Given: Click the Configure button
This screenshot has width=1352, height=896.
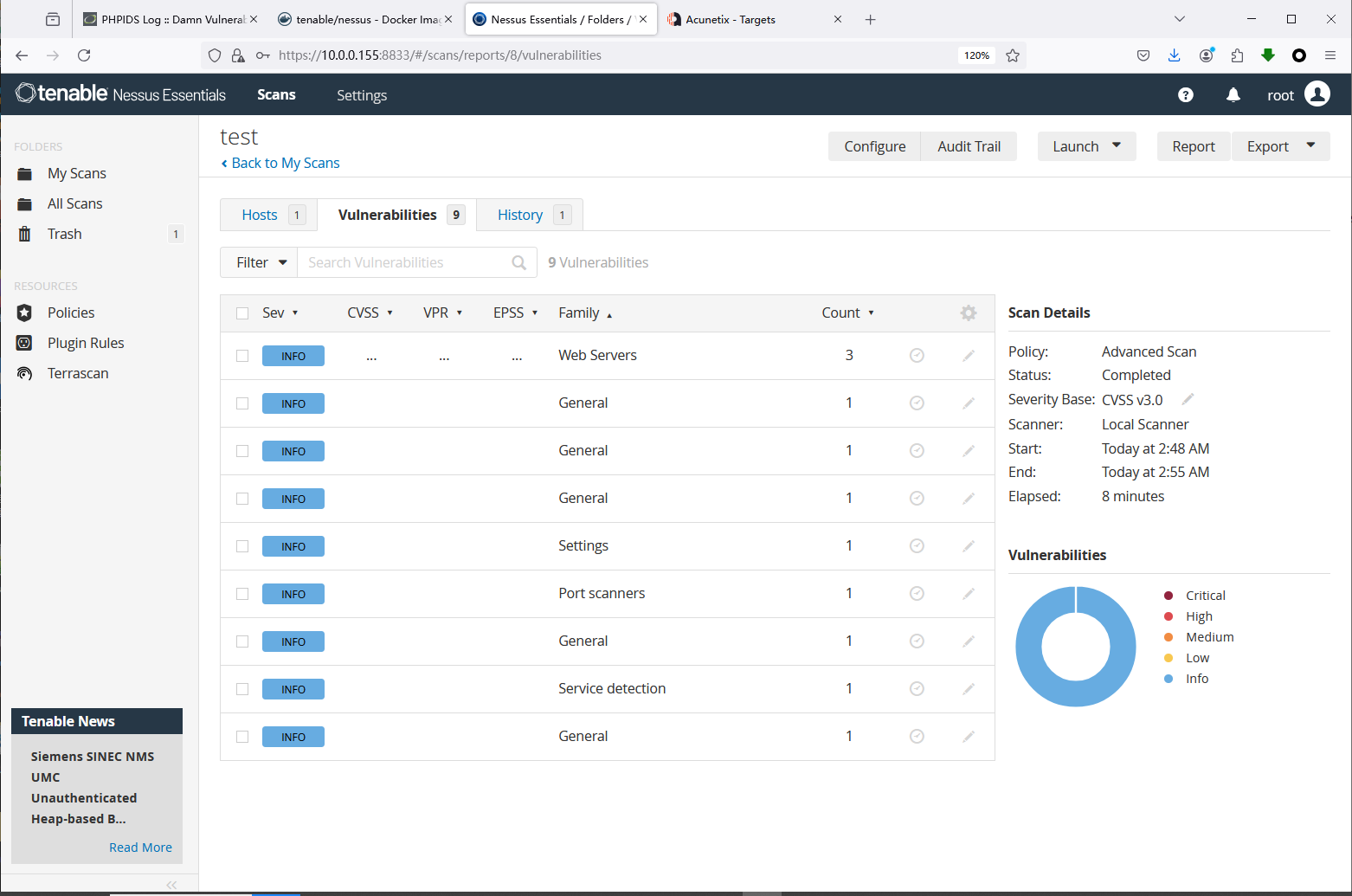Looking at the screenshot, I should point(875,146).
